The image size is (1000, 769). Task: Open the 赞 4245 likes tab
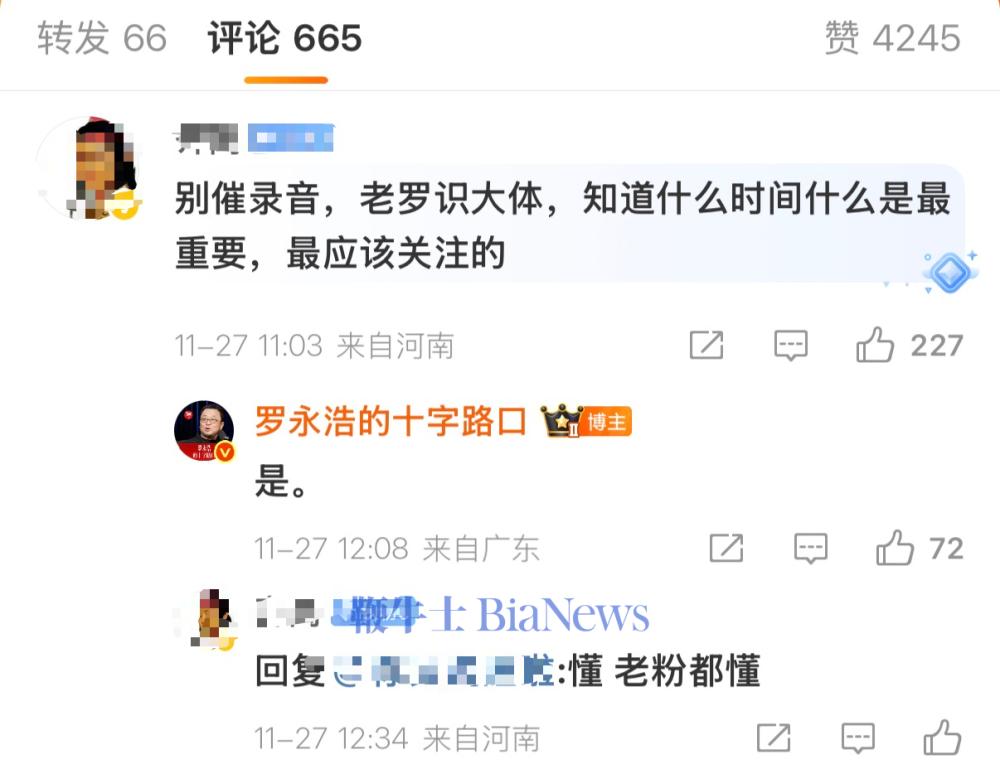tap(892, 38)
